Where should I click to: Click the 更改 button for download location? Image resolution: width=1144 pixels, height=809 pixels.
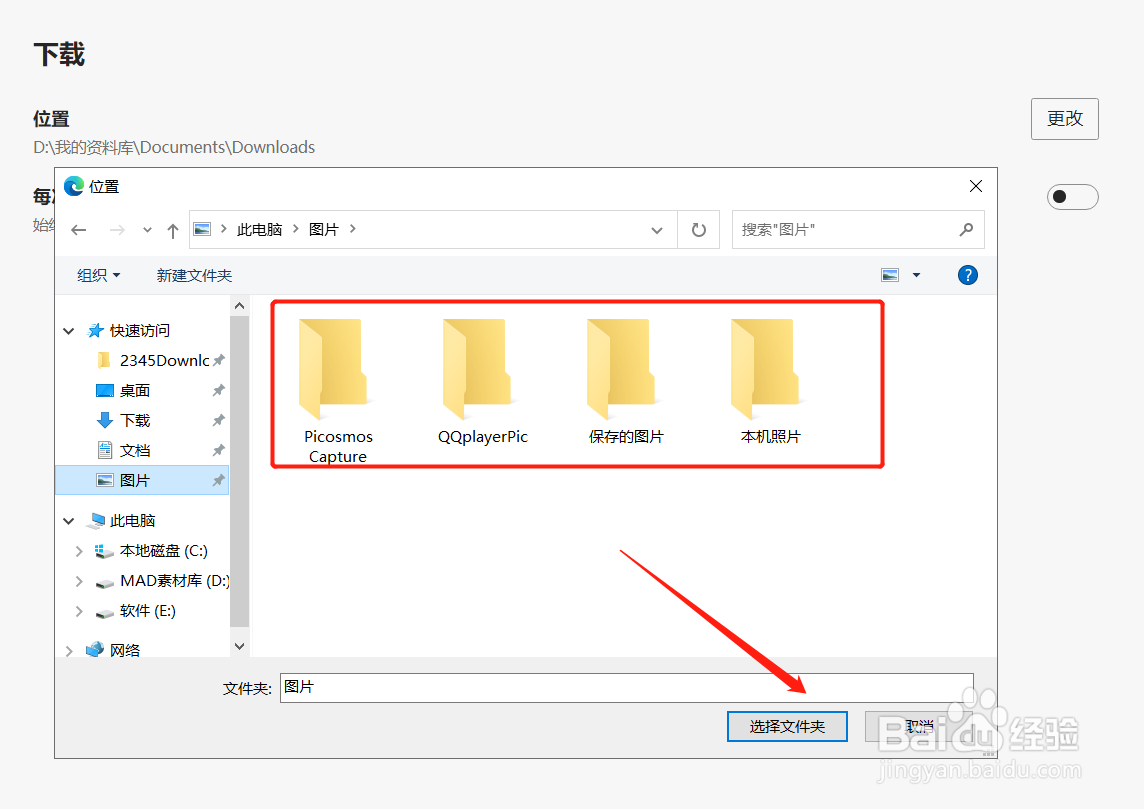pos(1064,118)
